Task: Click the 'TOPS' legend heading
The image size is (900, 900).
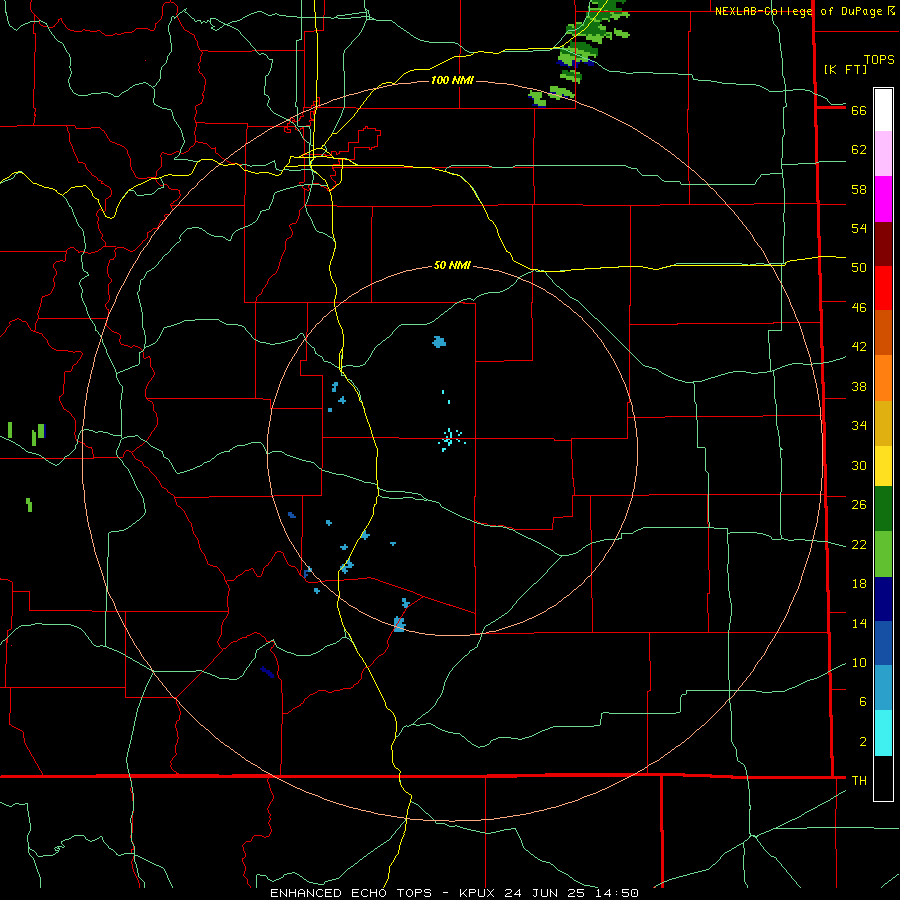Action: pos(879,60)
